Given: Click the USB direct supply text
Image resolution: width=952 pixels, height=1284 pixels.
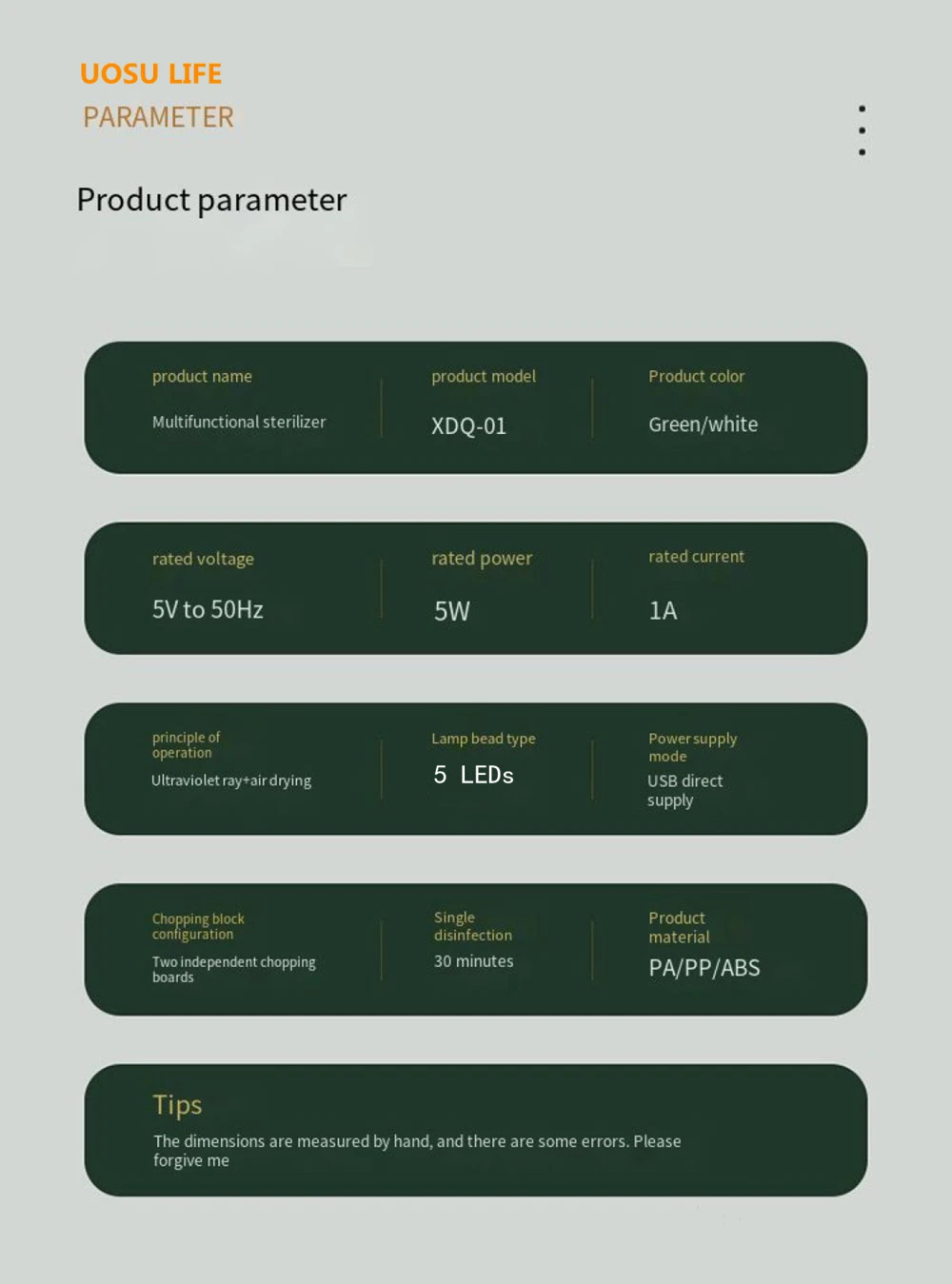Looking at the screenshot, I should 684,790.
